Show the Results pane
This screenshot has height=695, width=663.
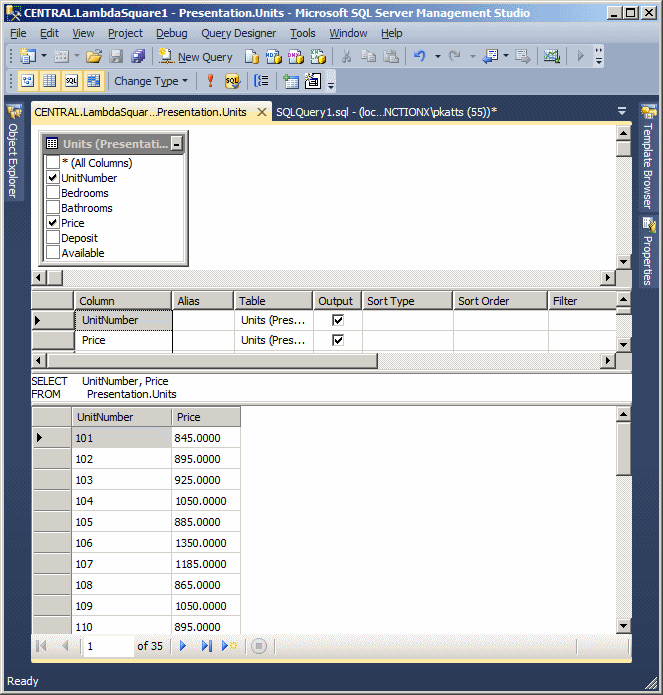(94, 81)
